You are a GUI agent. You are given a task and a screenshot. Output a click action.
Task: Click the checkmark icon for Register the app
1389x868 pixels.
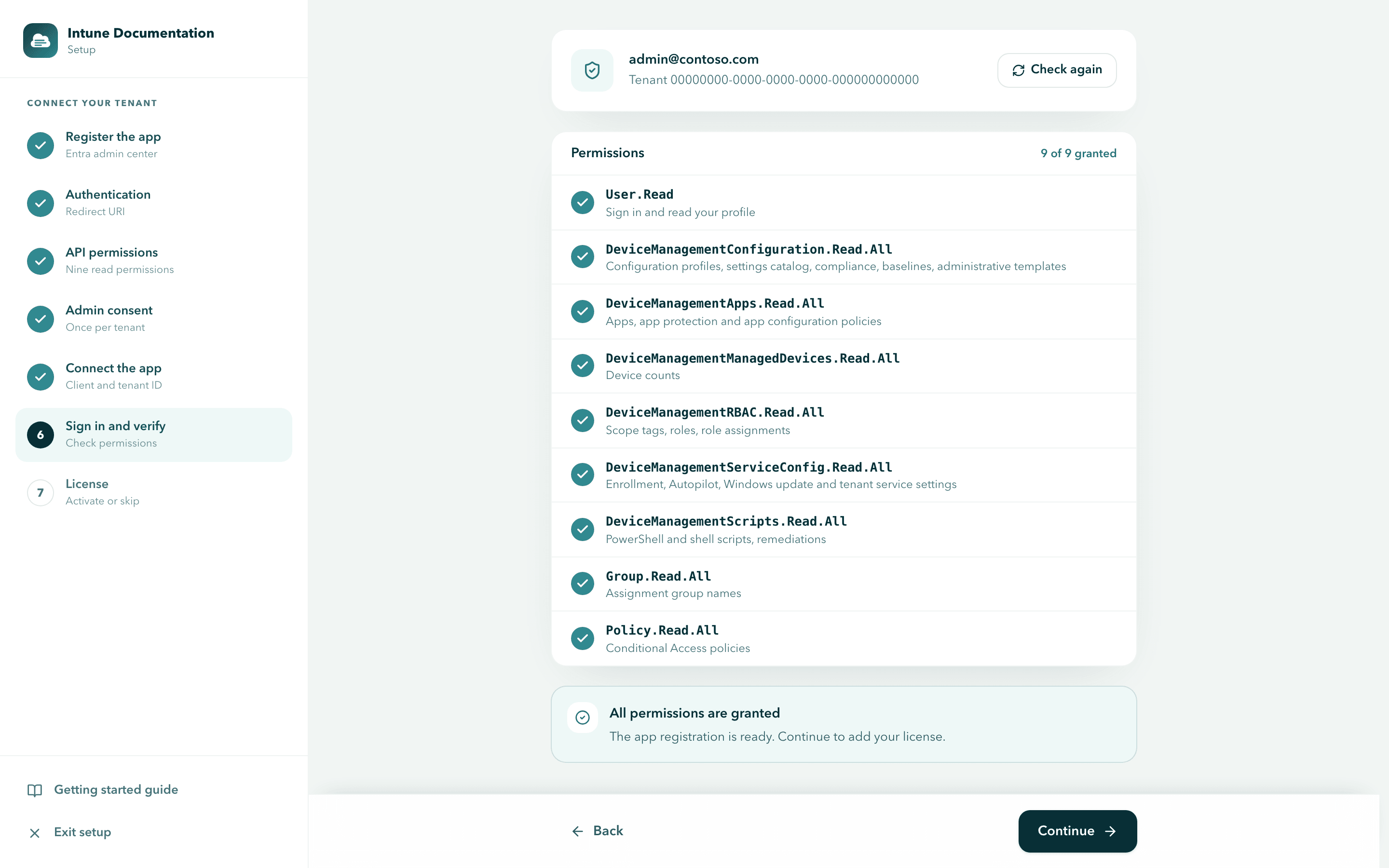(x=40, y=145)
